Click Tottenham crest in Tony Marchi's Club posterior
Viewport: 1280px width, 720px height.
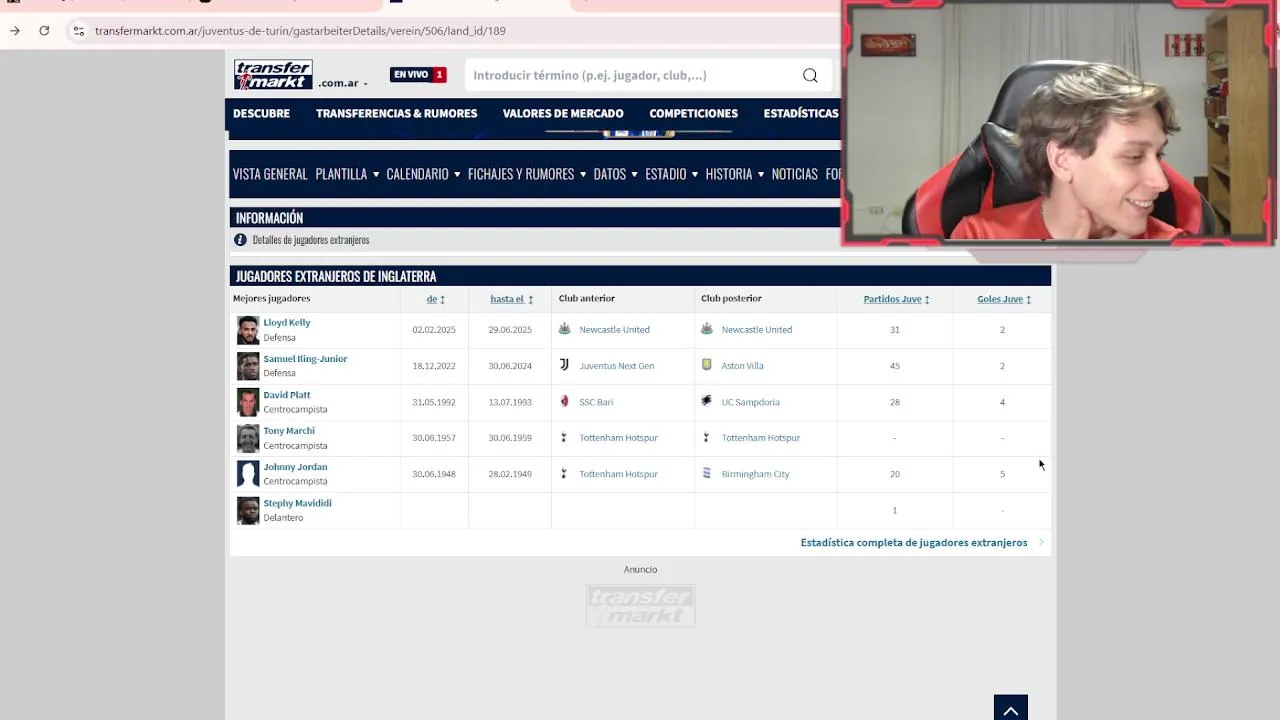click(707, 437)
